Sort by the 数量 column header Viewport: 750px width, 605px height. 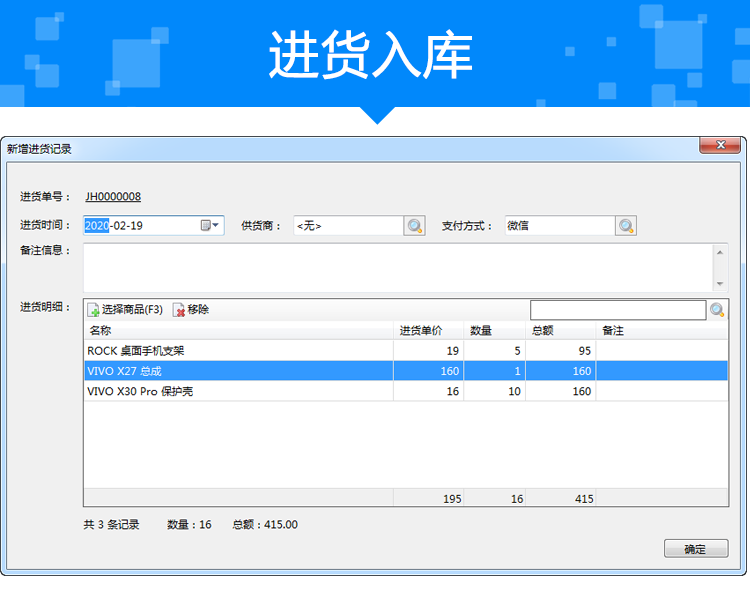[x=495, y=331]
